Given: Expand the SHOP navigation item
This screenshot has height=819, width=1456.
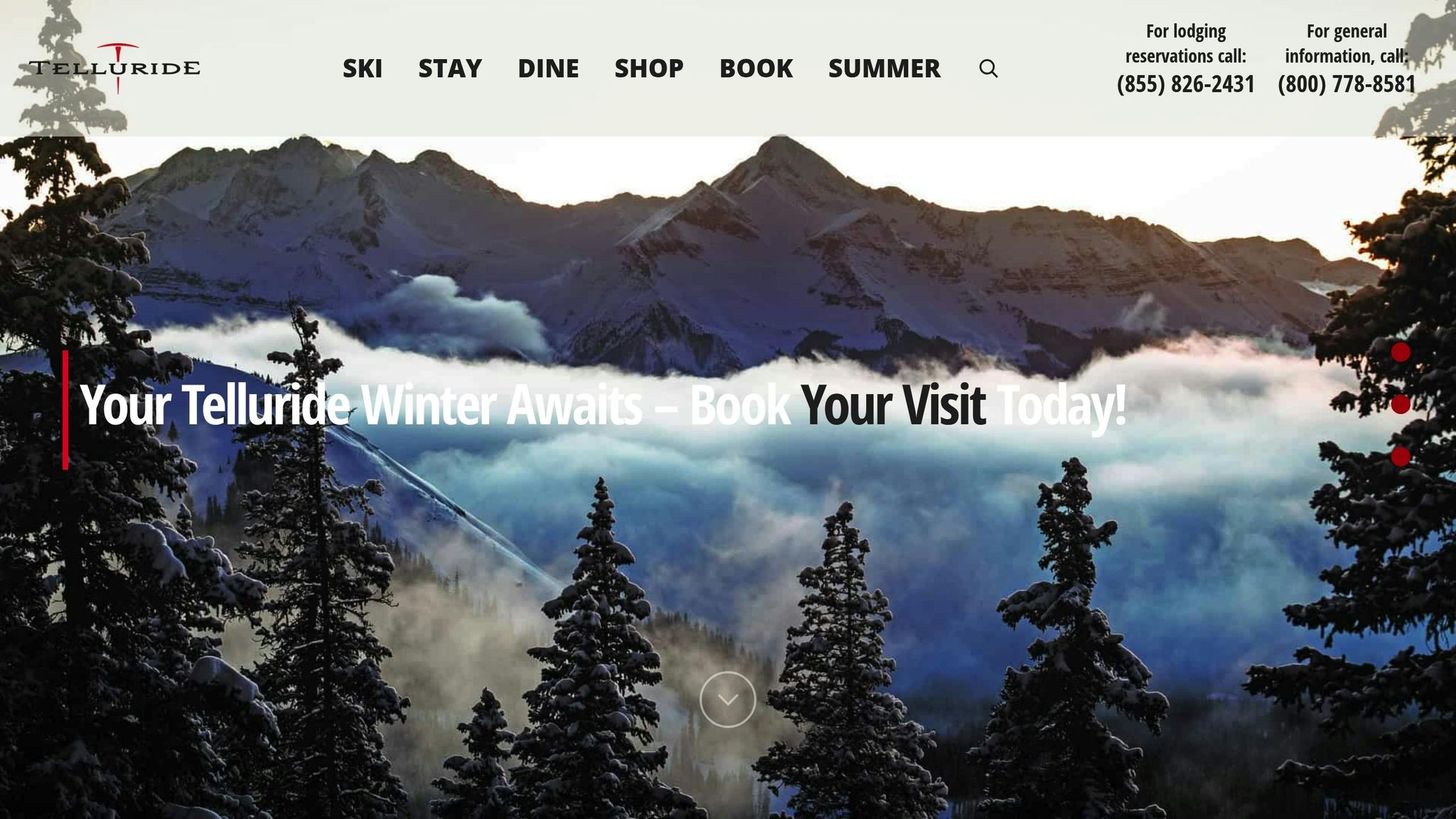Looking at the screenshot, I should pos(649,68).
